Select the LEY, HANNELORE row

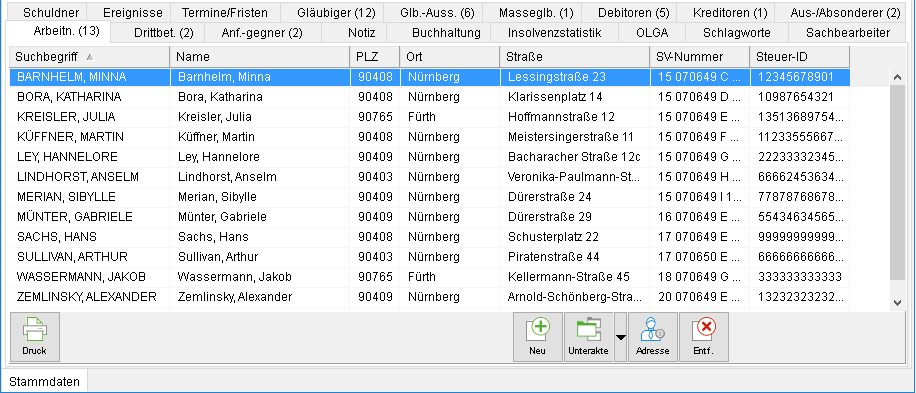coord(429,156)
